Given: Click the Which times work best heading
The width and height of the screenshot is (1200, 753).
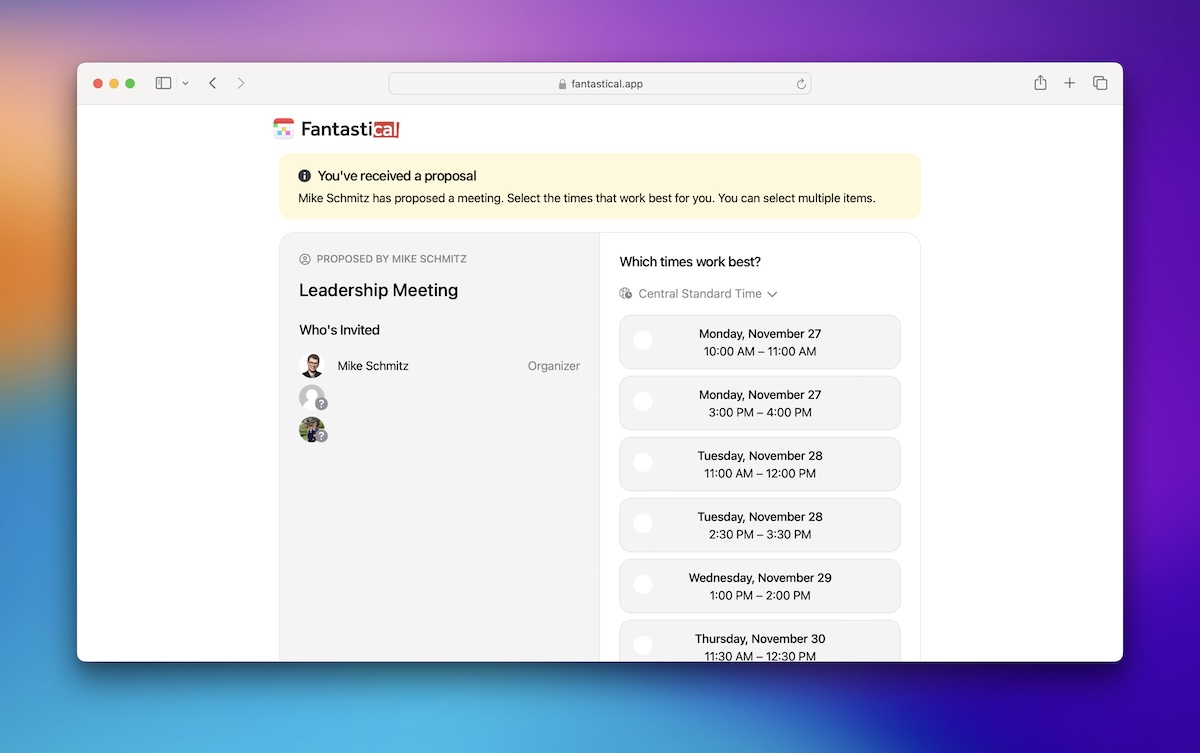Looking at the screenshot, I should coord(690,262).
